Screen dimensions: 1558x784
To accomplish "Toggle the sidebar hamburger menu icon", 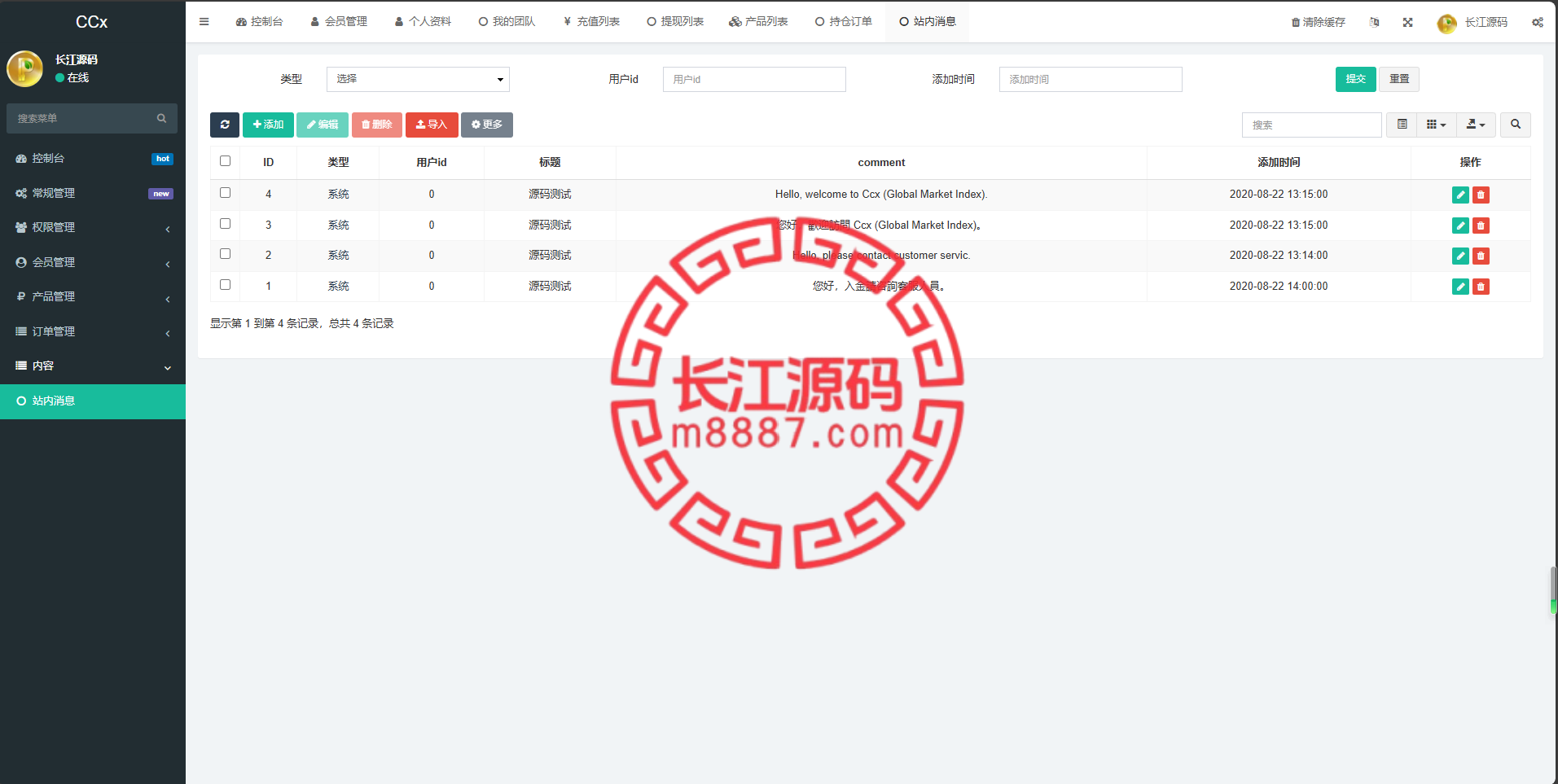I will [204, 22].
